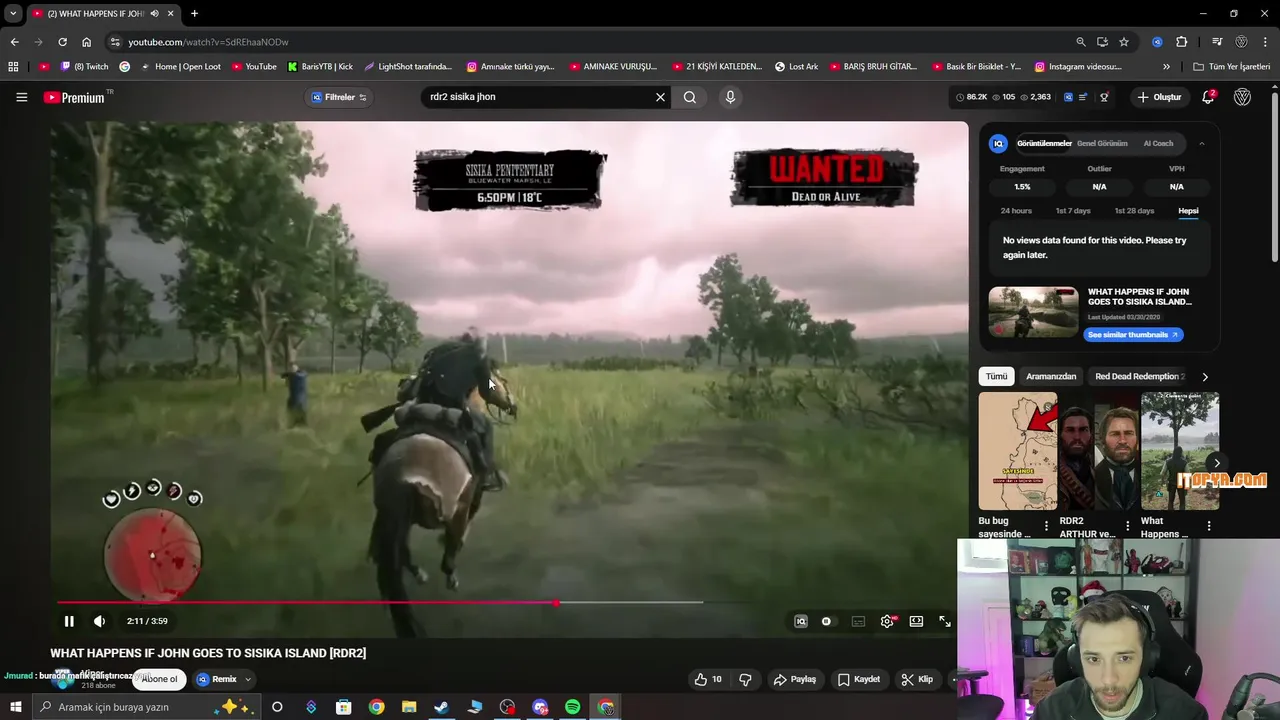Open Spotify from the taskbar

(573, 707)
